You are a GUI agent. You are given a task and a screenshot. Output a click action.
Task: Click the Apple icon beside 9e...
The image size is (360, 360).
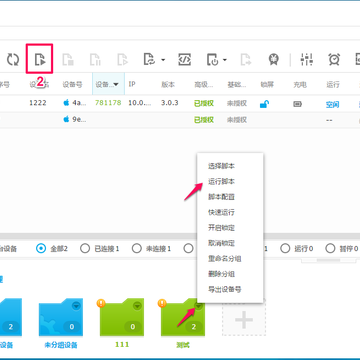pos(66,119)
